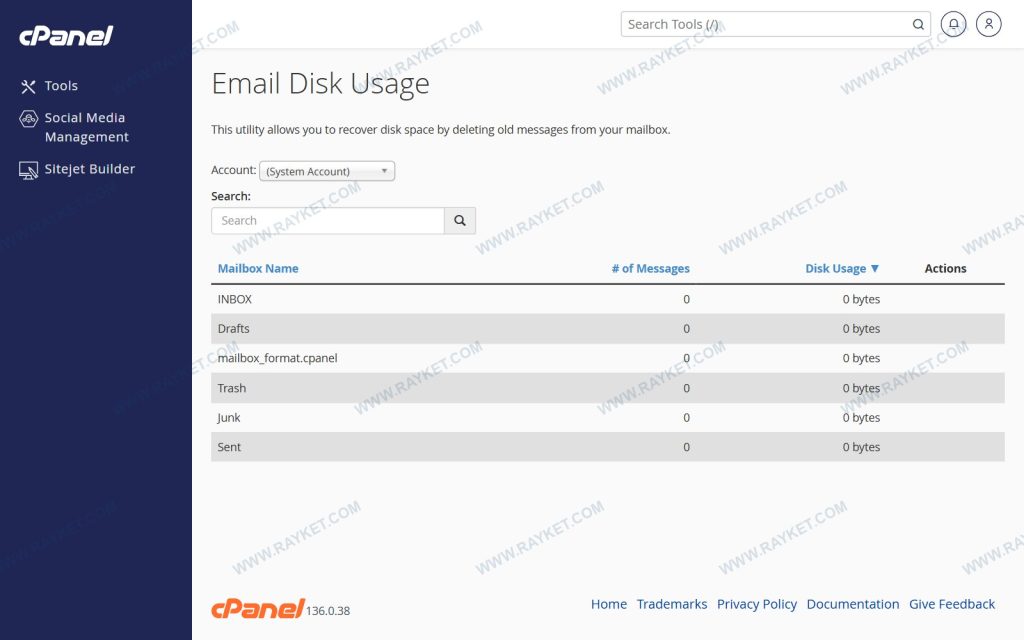
Task: Open notifications bell
Action: [x=953, y=24]
